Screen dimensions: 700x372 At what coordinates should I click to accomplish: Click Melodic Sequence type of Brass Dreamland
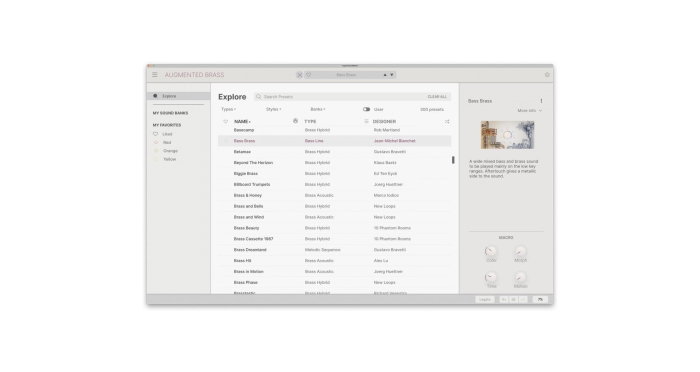322,250
